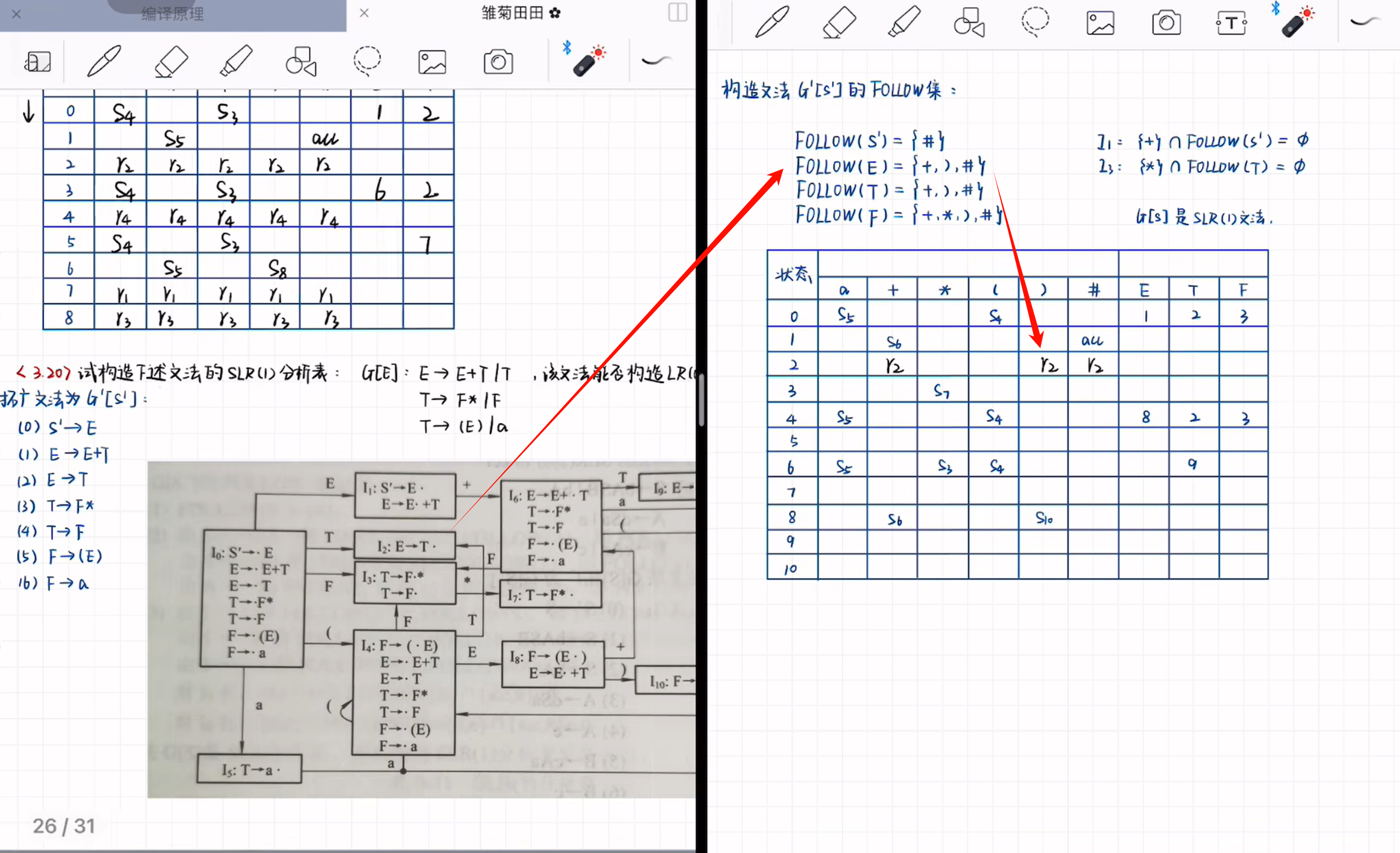Viewport: 1400px width, 853px height.
Task: Activate the lasso tool in left toolbar
Action: pos(367,61)
